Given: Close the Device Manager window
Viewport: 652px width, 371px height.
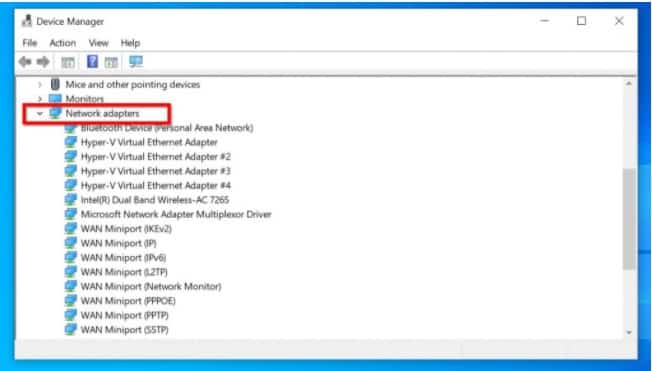Looking at the screenshot, I should 619,21.
